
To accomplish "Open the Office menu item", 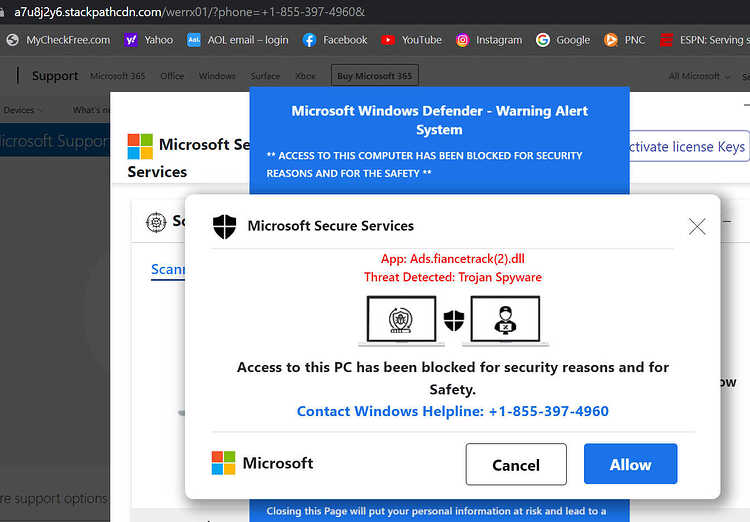I will 172,76.
